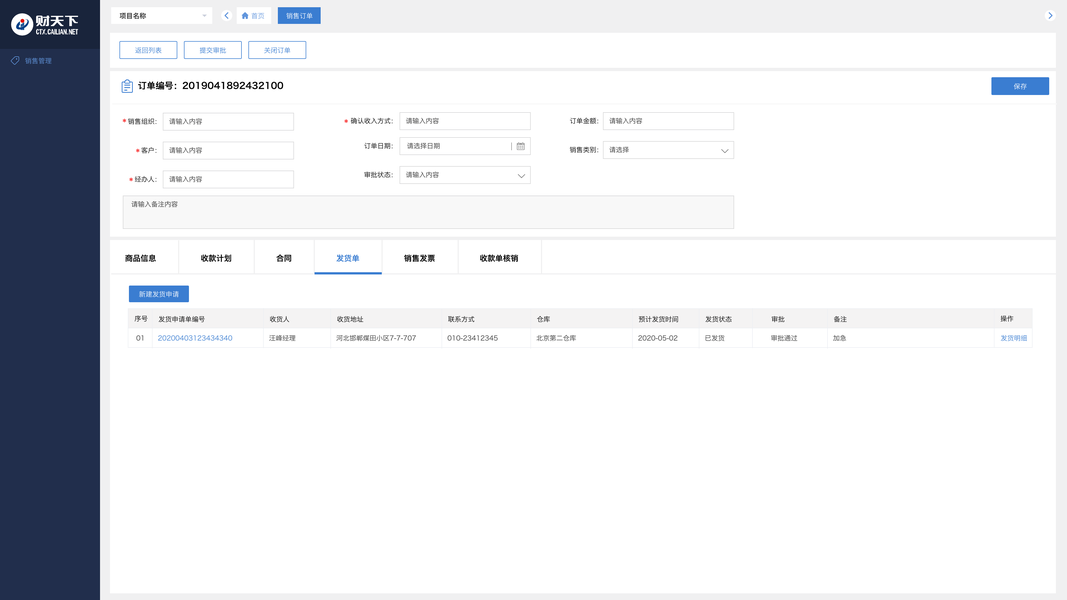Viewport: 1067px width, 600px height.
Task: Open the 收款单核销 tab
Action: click(499, 258)
